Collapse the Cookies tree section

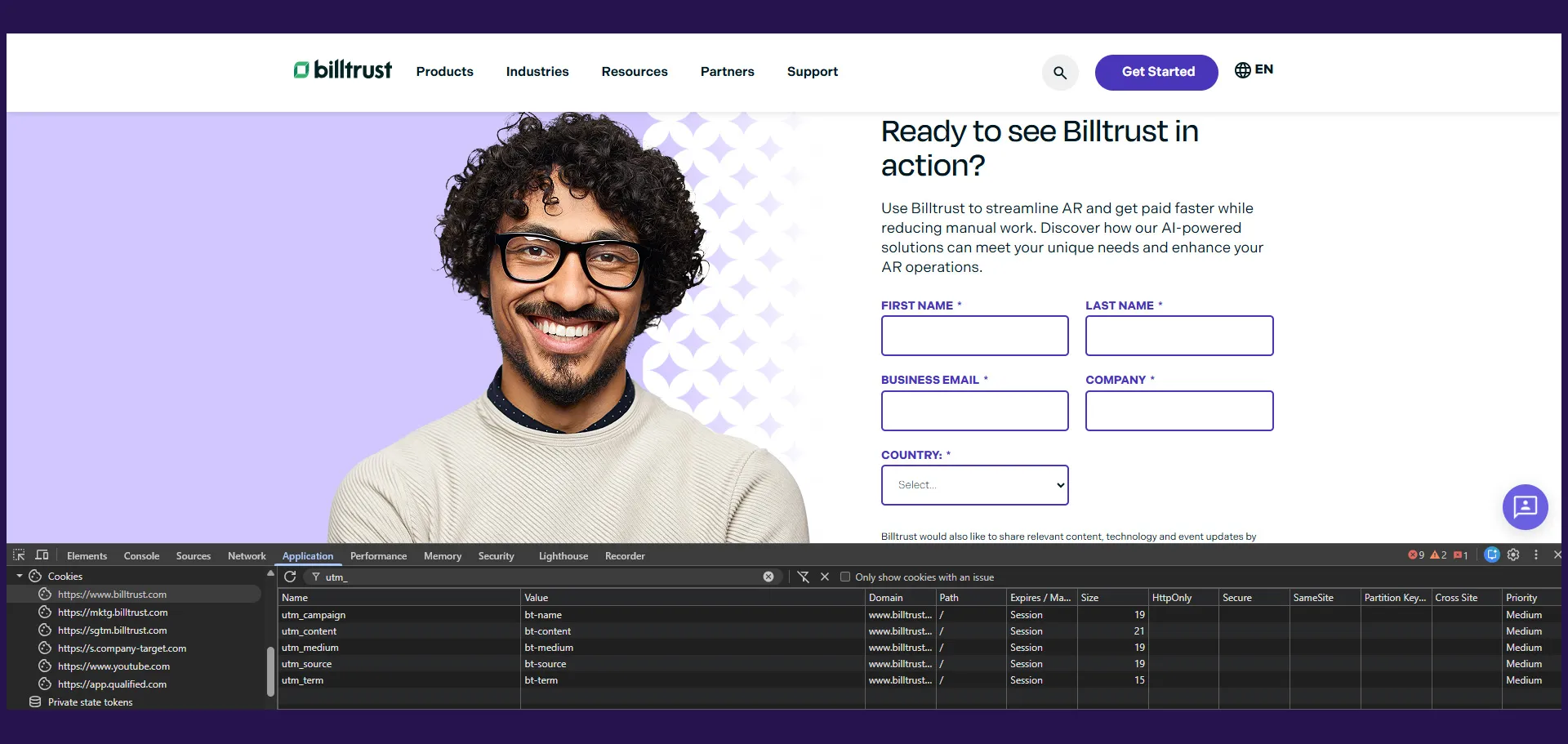(x=20, y=577)
